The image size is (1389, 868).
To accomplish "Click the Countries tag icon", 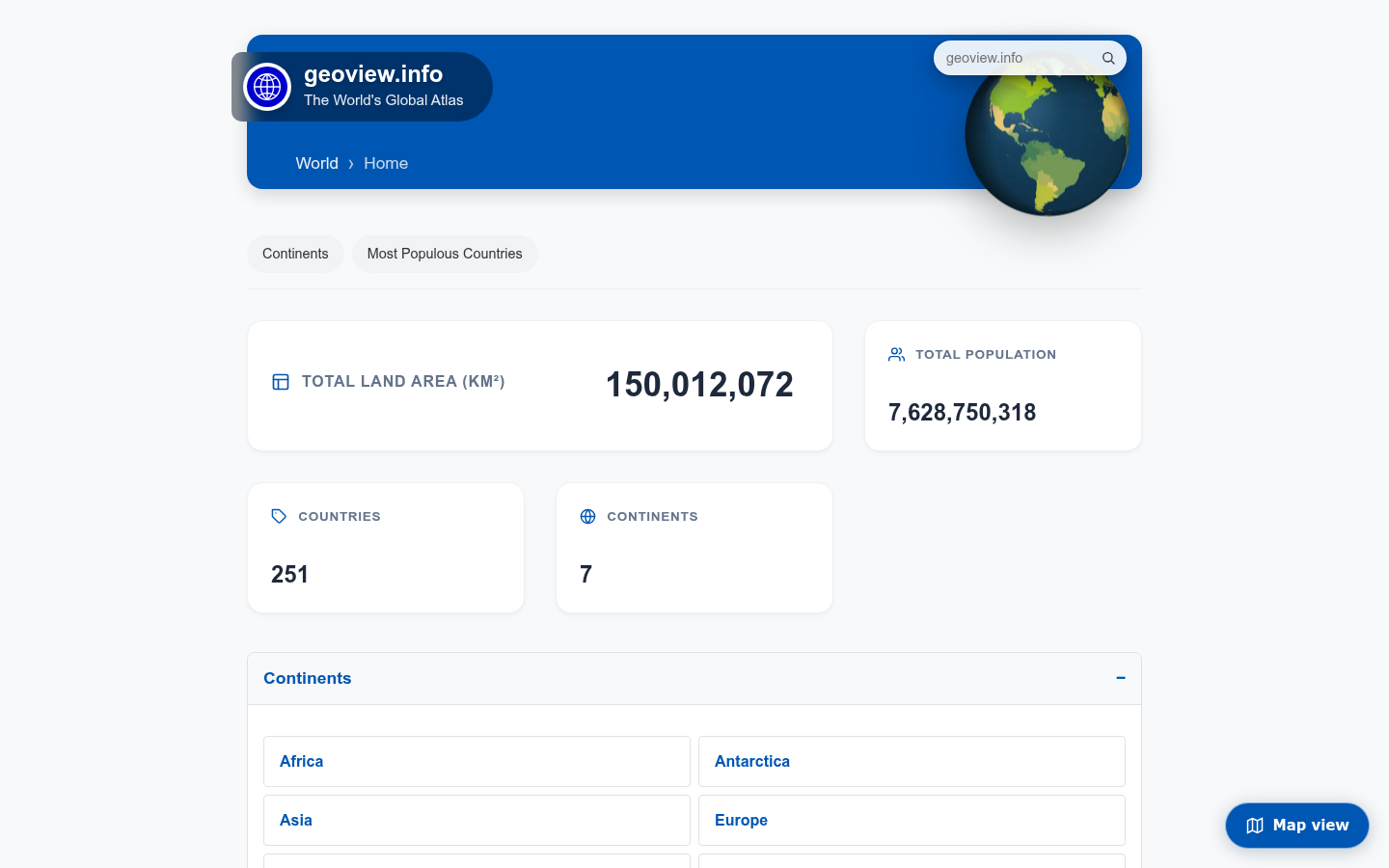I will 279,517.
